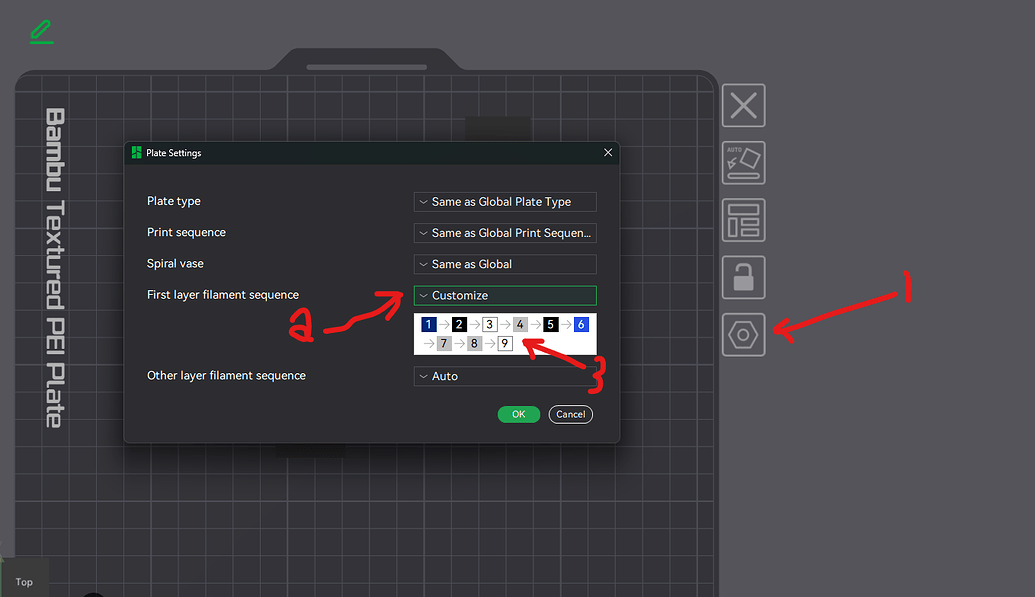Open Other layer filament sequence dropdown
The width and height of the screenshot is (1035, 597).
tap(505, 376)
